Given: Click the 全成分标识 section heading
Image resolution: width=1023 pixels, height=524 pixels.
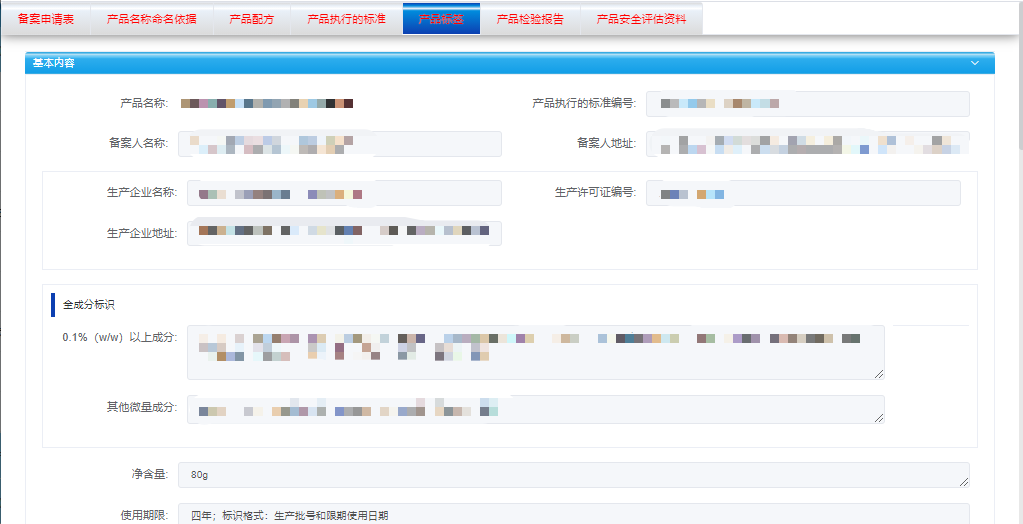Looking at the screenshot, I should [x=89, y=304].
